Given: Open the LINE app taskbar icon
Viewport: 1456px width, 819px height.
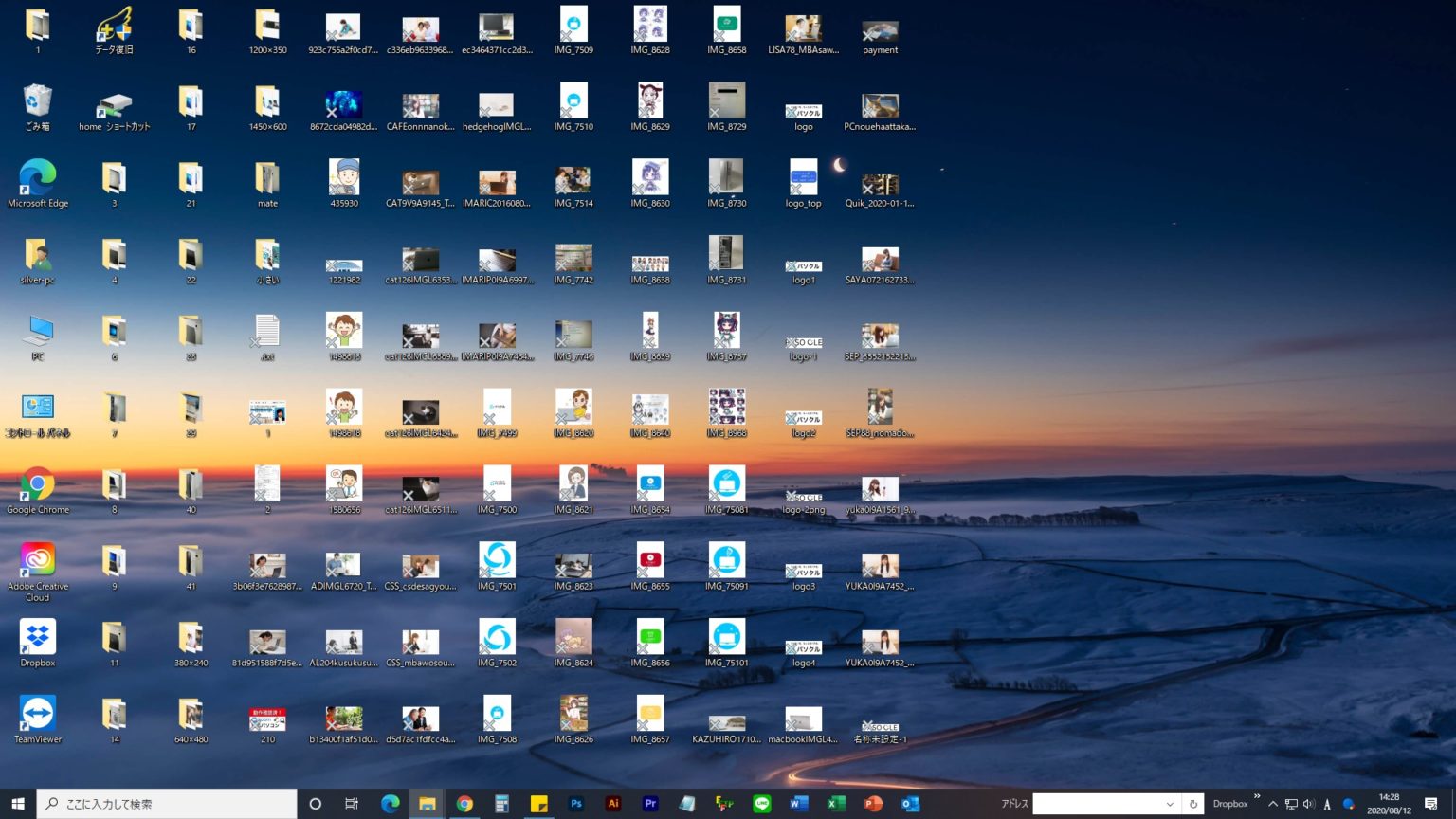Looking at the screenshot, I should tap(762, 804).
